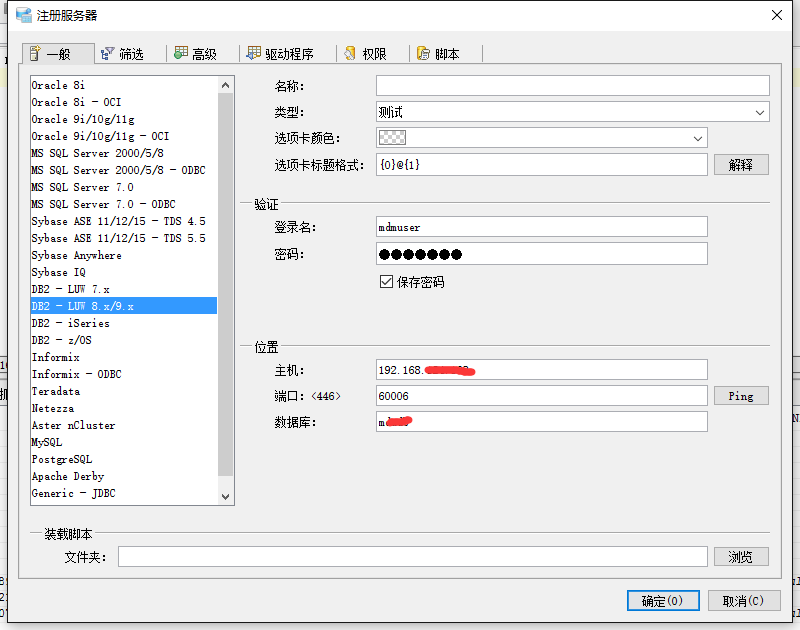Click the 数据库 input field

coord(541,422)
